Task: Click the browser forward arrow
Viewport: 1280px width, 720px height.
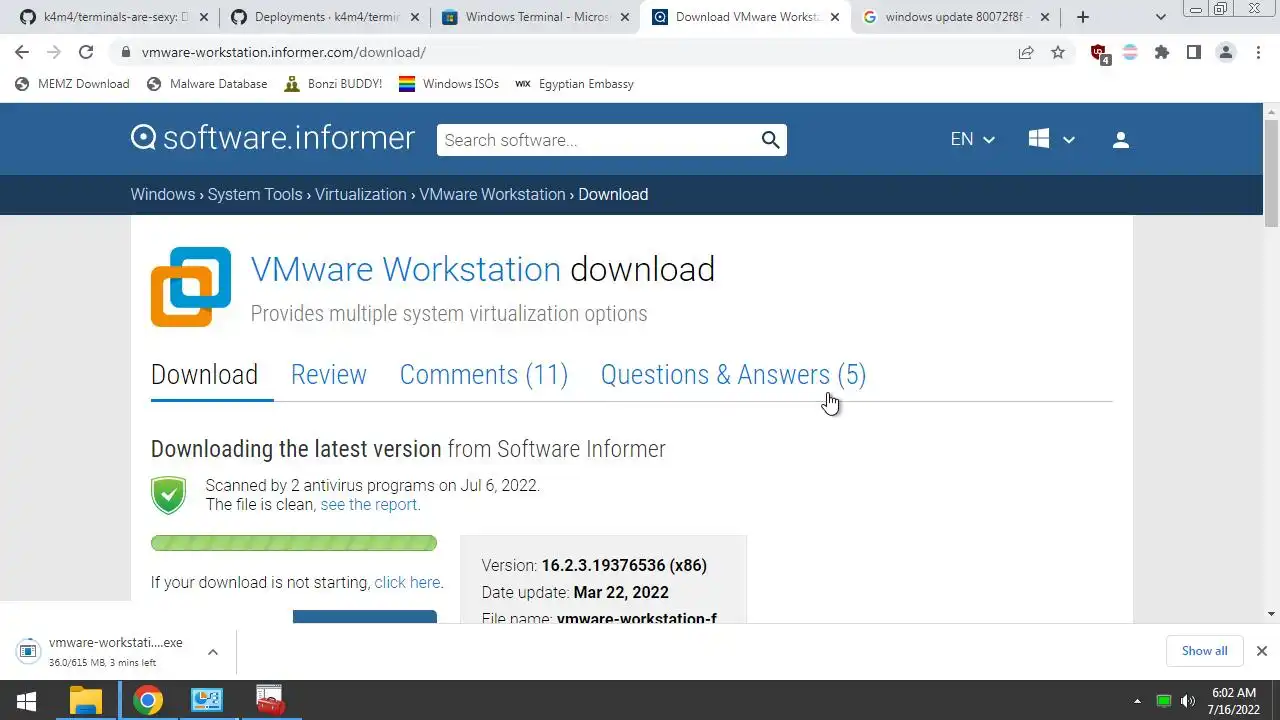Action: 54,53
